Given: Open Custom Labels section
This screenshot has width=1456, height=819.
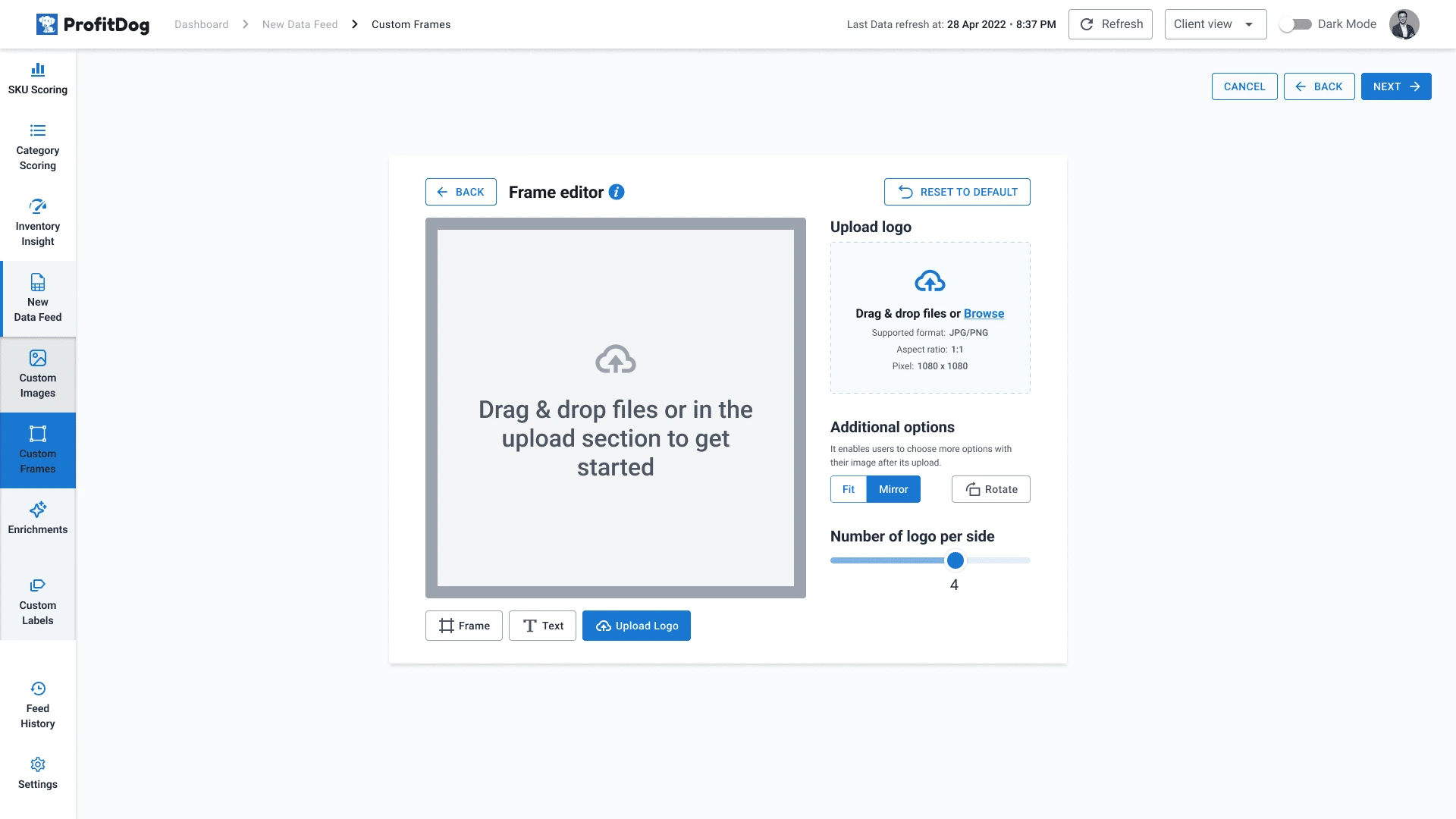Looking at the screenshot, I should pyautogui.click(x=38, y=602).
